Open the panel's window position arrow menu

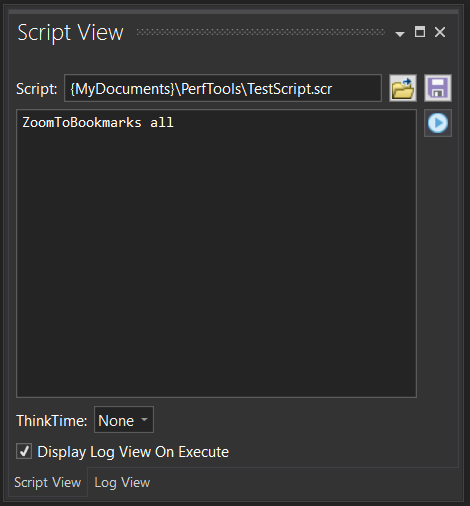(400, 33)
